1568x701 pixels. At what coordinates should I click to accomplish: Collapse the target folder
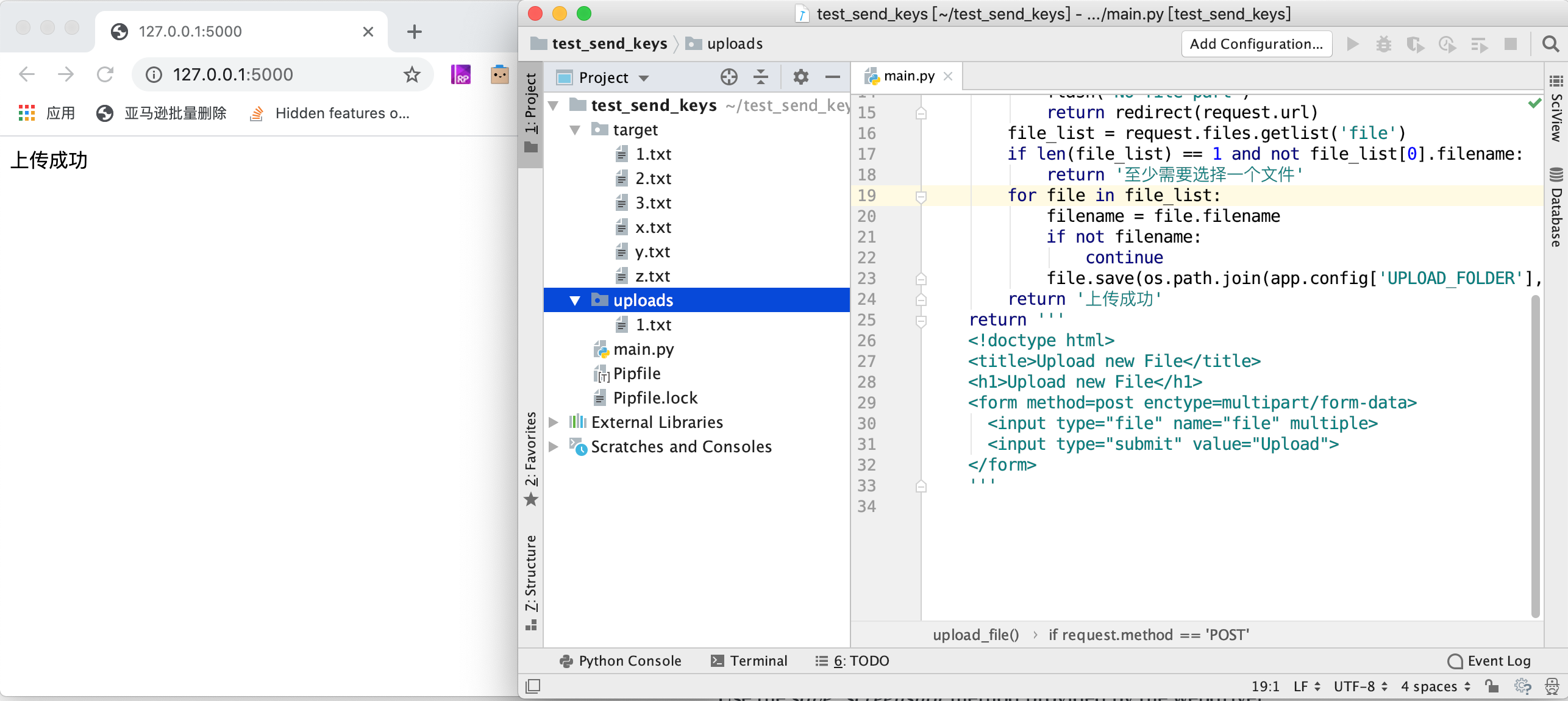[575, 130]
